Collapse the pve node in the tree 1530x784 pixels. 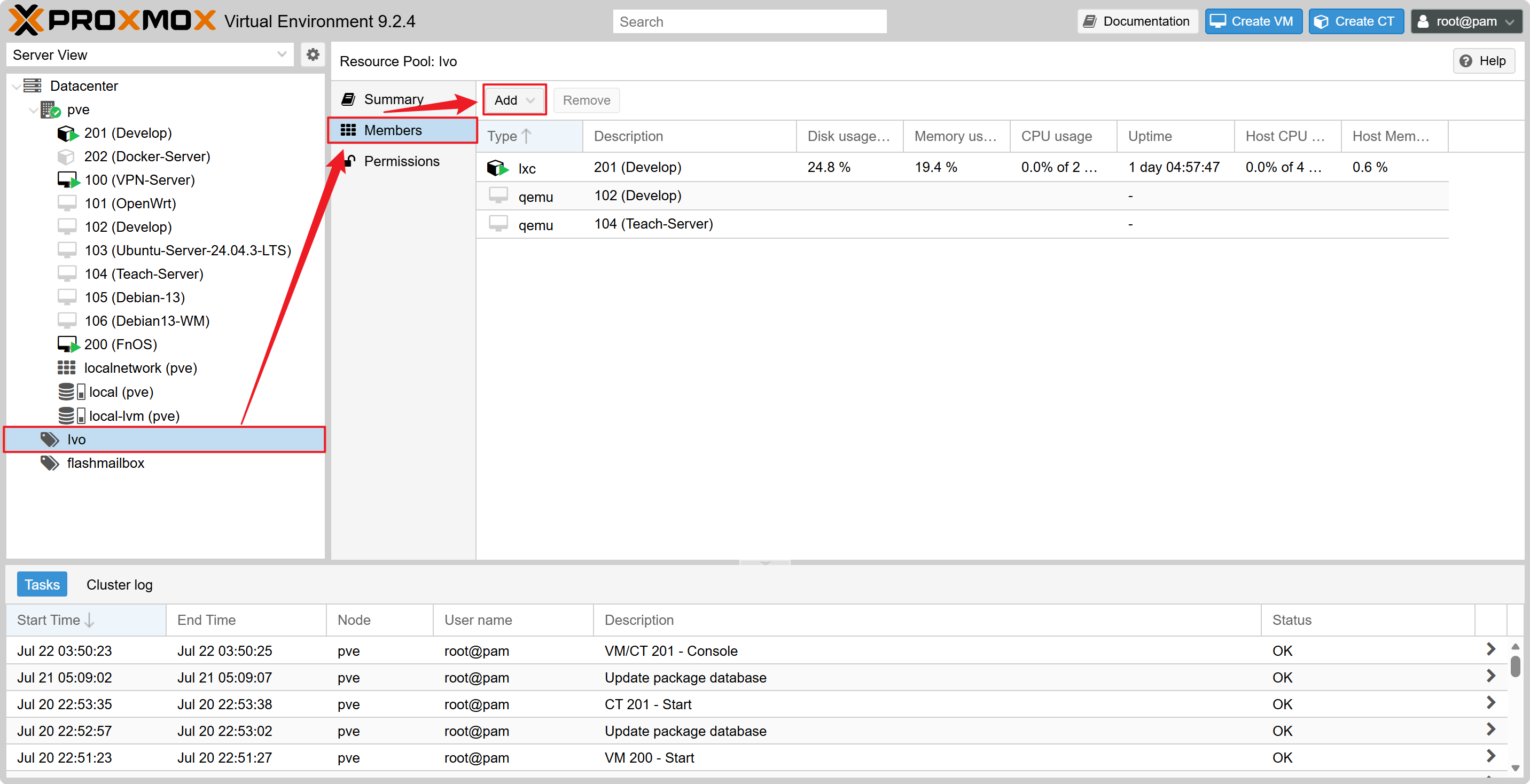[x=33, y=110]
